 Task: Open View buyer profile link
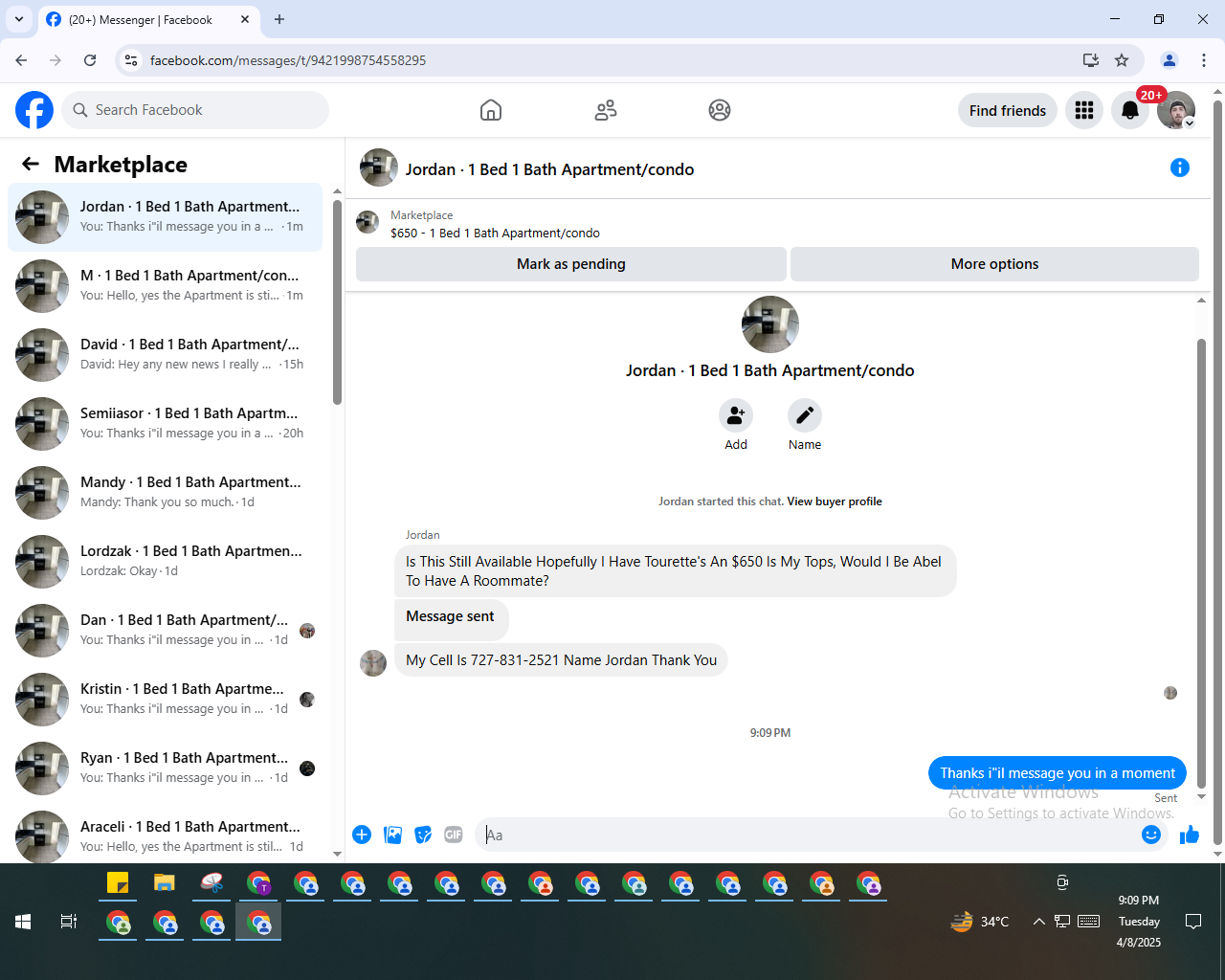click(x=835, y=501)
